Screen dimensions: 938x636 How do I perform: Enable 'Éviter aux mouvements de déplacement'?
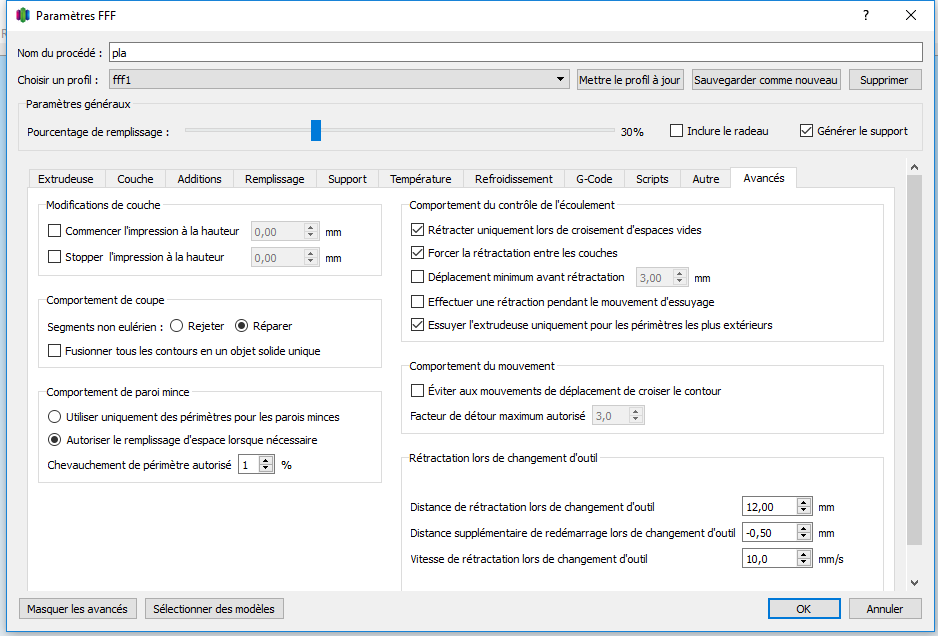[417, 391]
